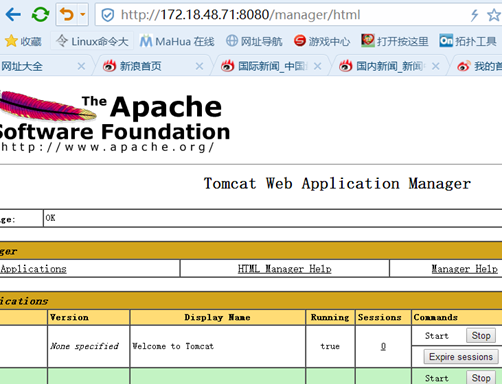Open the 网址导航 bookmark

tap(254, 41)
